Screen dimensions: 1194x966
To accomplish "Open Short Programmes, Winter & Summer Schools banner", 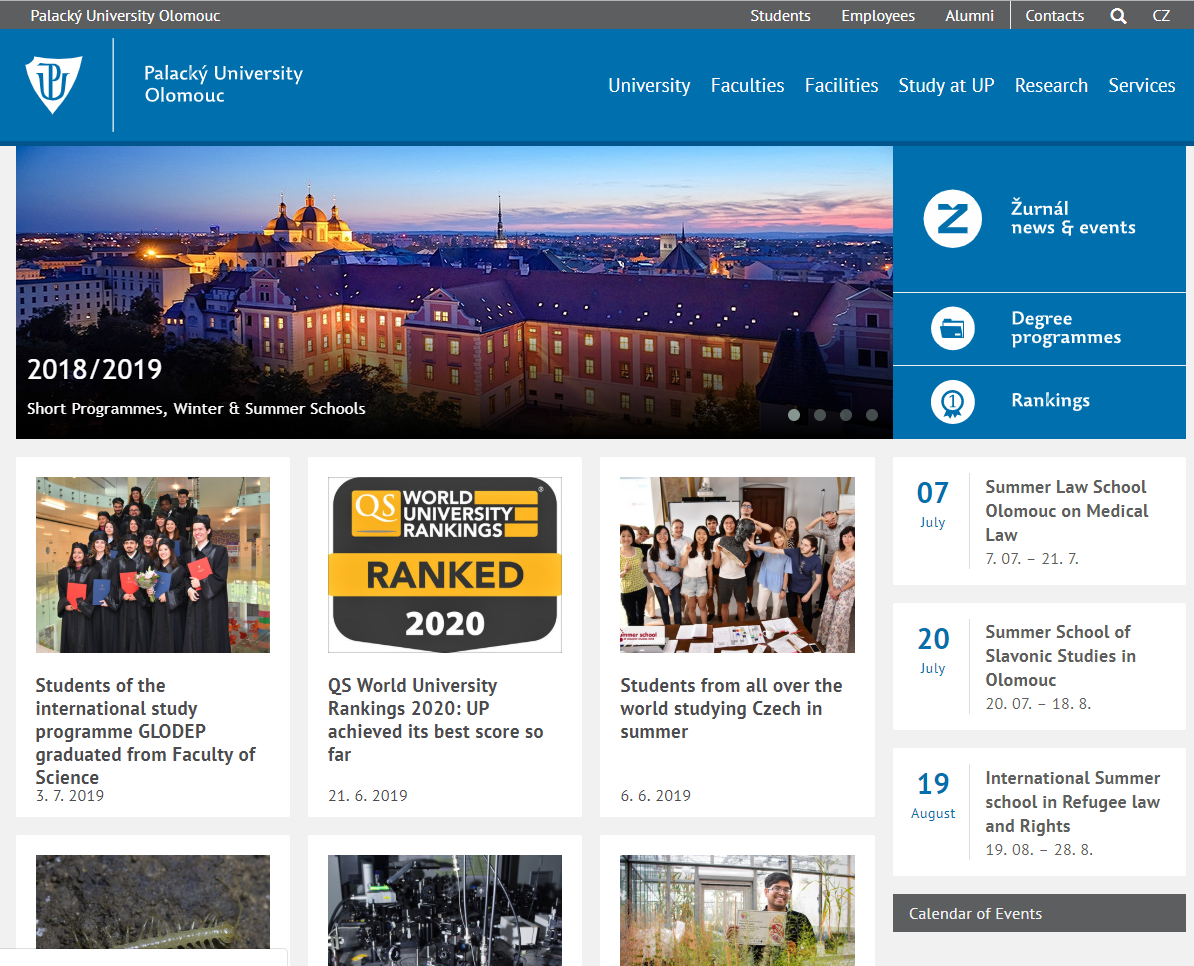I will click(x=196, y=409).
